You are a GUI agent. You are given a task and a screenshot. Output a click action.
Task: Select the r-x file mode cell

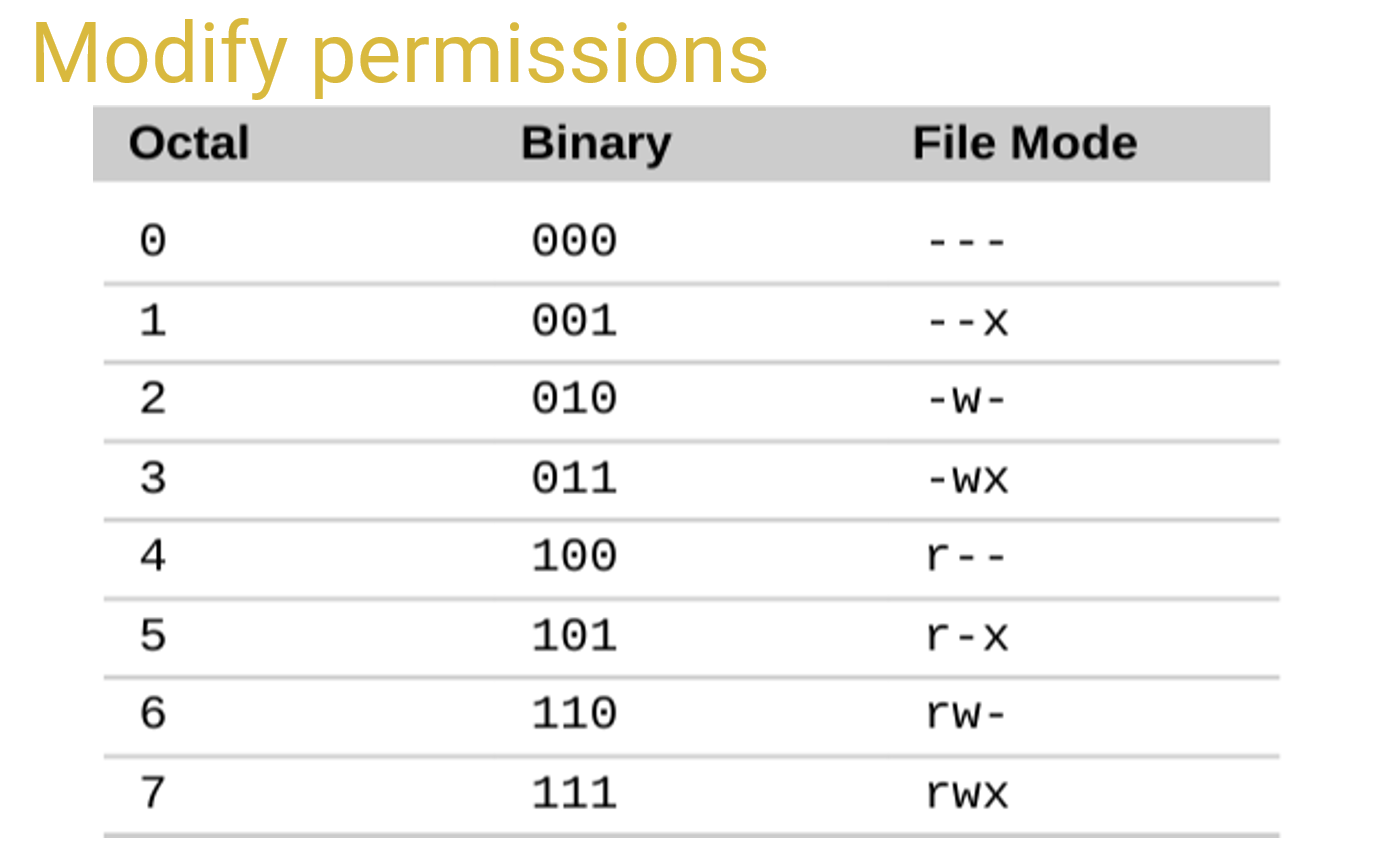967,635
